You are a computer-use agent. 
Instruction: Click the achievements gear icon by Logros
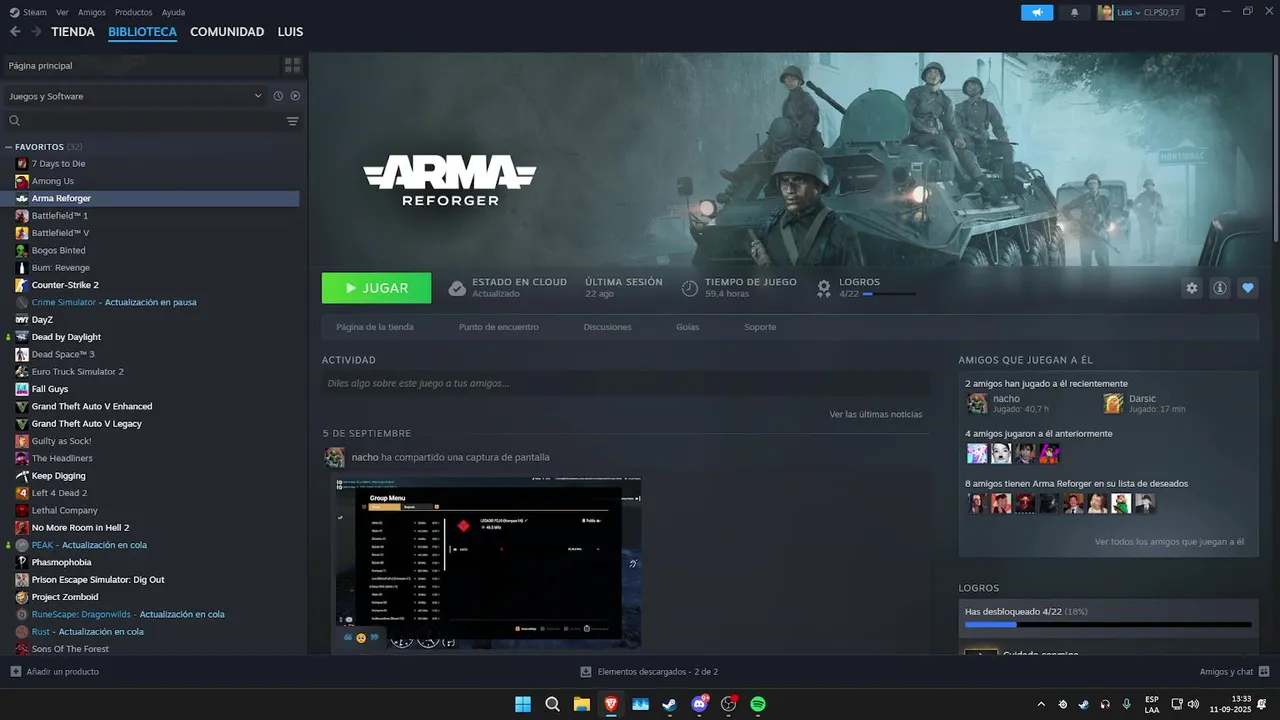824,288
